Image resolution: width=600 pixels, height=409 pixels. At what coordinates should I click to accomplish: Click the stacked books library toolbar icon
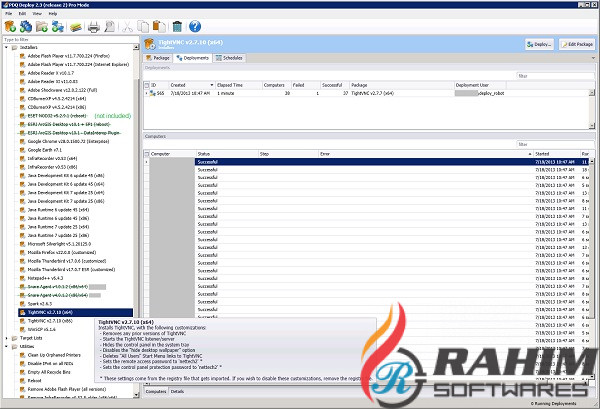pos(76,27)
